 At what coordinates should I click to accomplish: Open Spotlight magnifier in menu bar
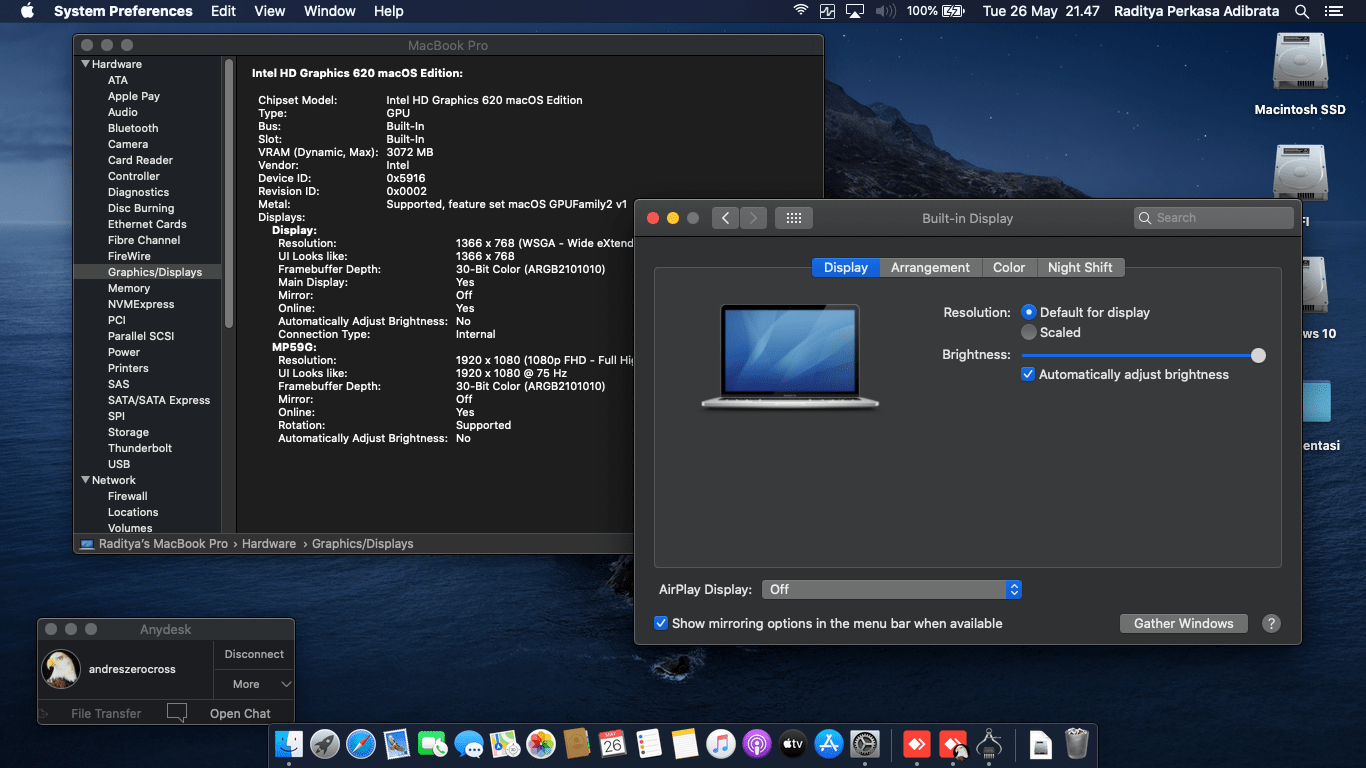[x=1302, y=11]
